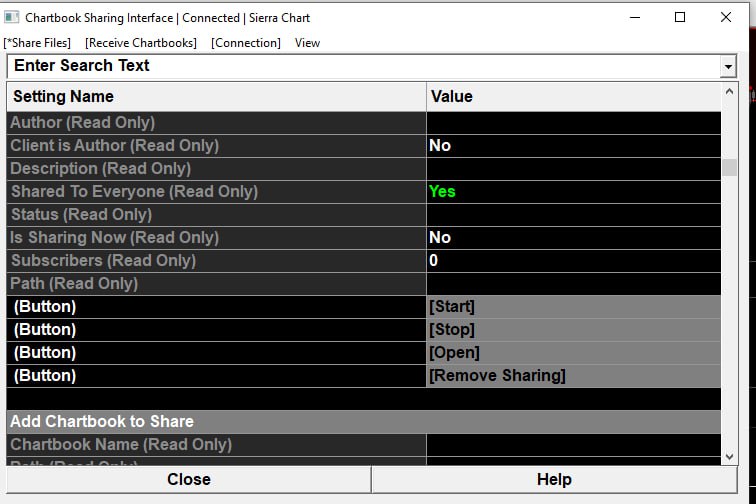Image resolution: width=756 pixels, height=504 pixels.
Task: Close the Chartbook Sharing Interface window
Action: click(726, 17)
